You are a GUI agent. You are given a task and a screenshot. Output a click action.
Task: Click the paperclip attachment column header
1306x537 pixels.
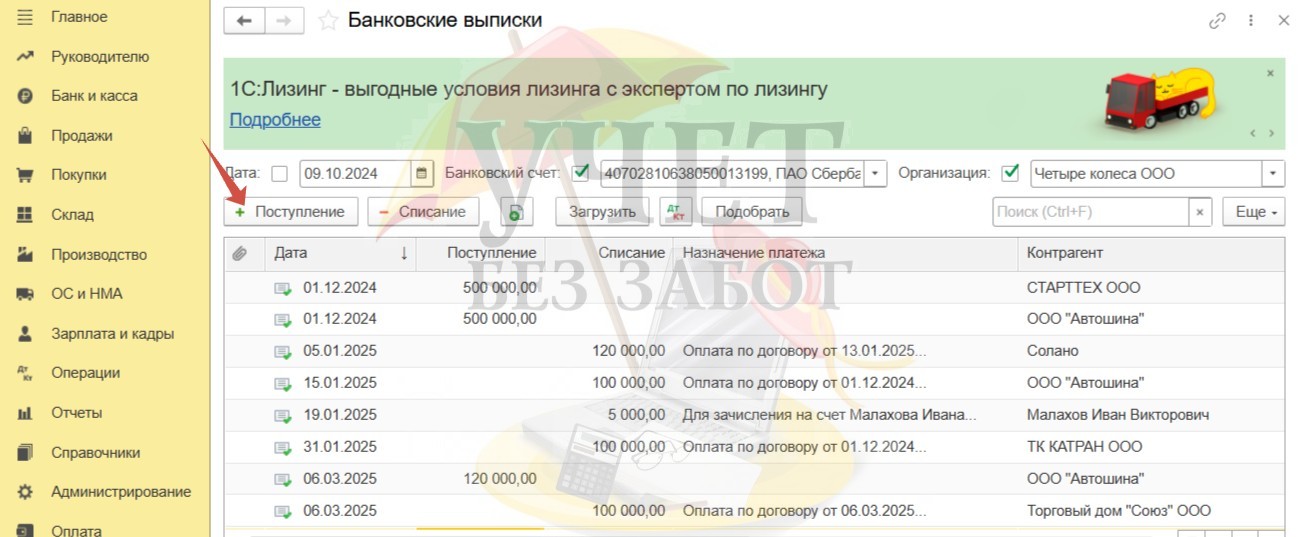point(239,254)
